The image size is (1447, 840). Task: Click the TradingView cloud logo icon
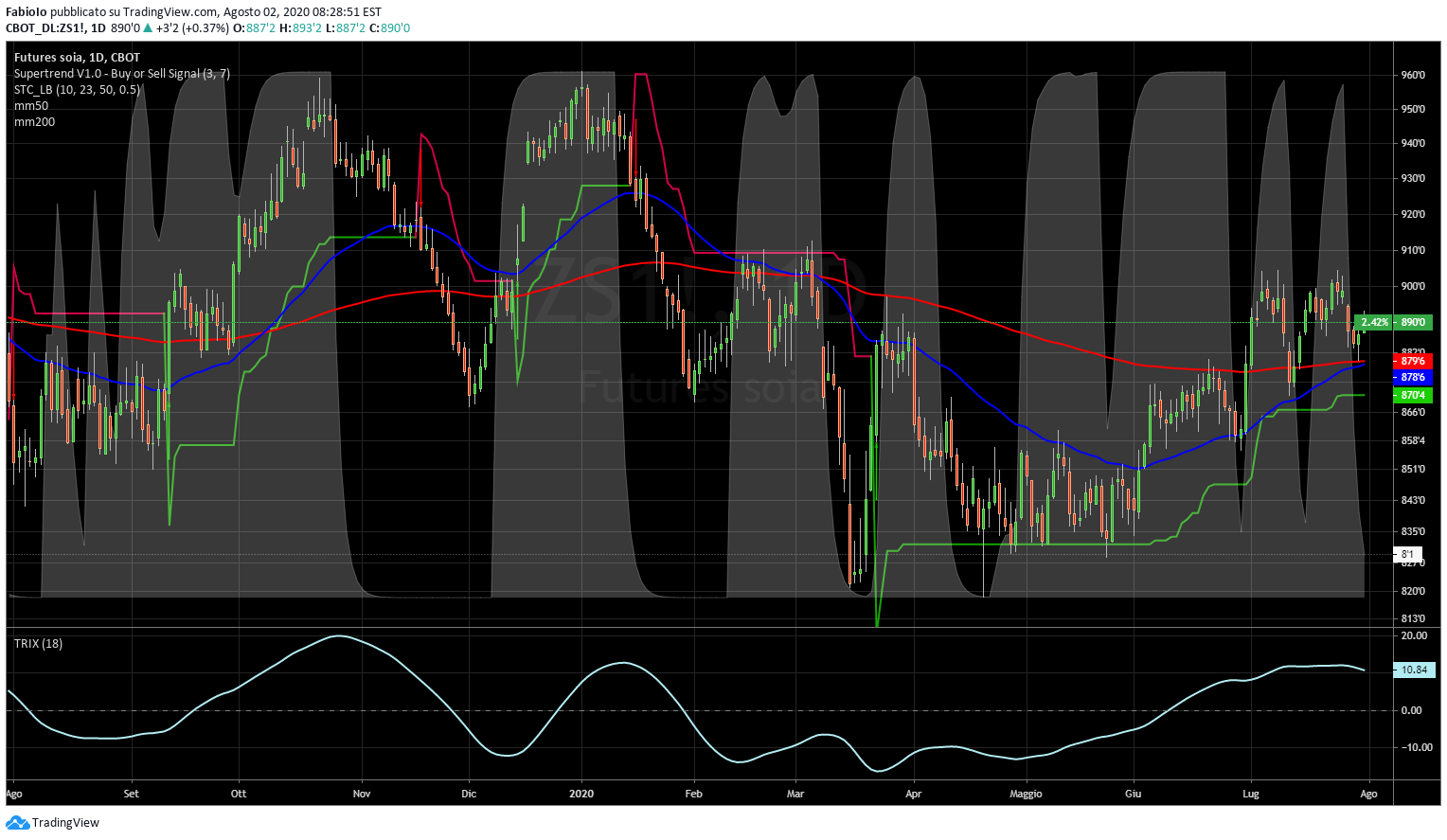18,822
